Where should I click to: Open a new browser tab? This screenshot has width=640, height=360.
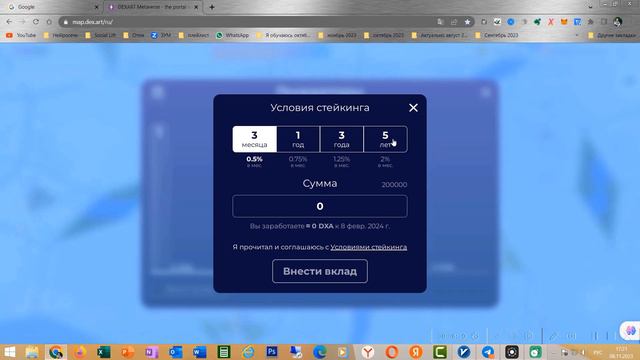[x=212, y=7]
